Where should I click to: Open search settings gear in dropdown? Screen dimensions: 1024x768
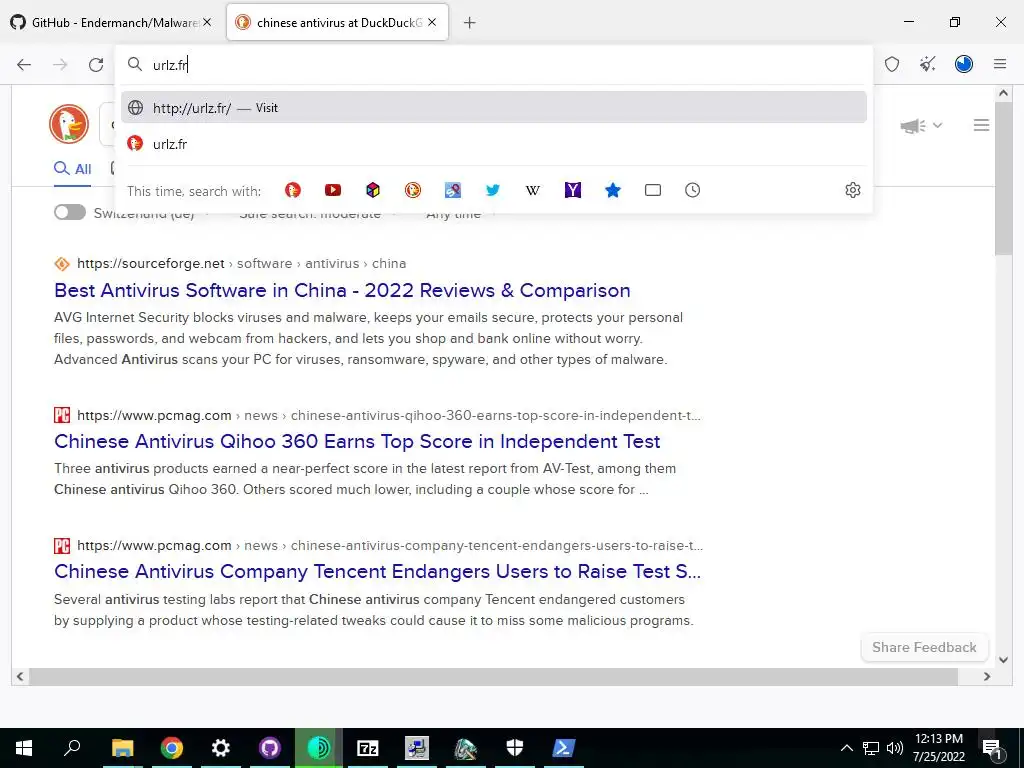pyautogui.click(x=852, y=190)
